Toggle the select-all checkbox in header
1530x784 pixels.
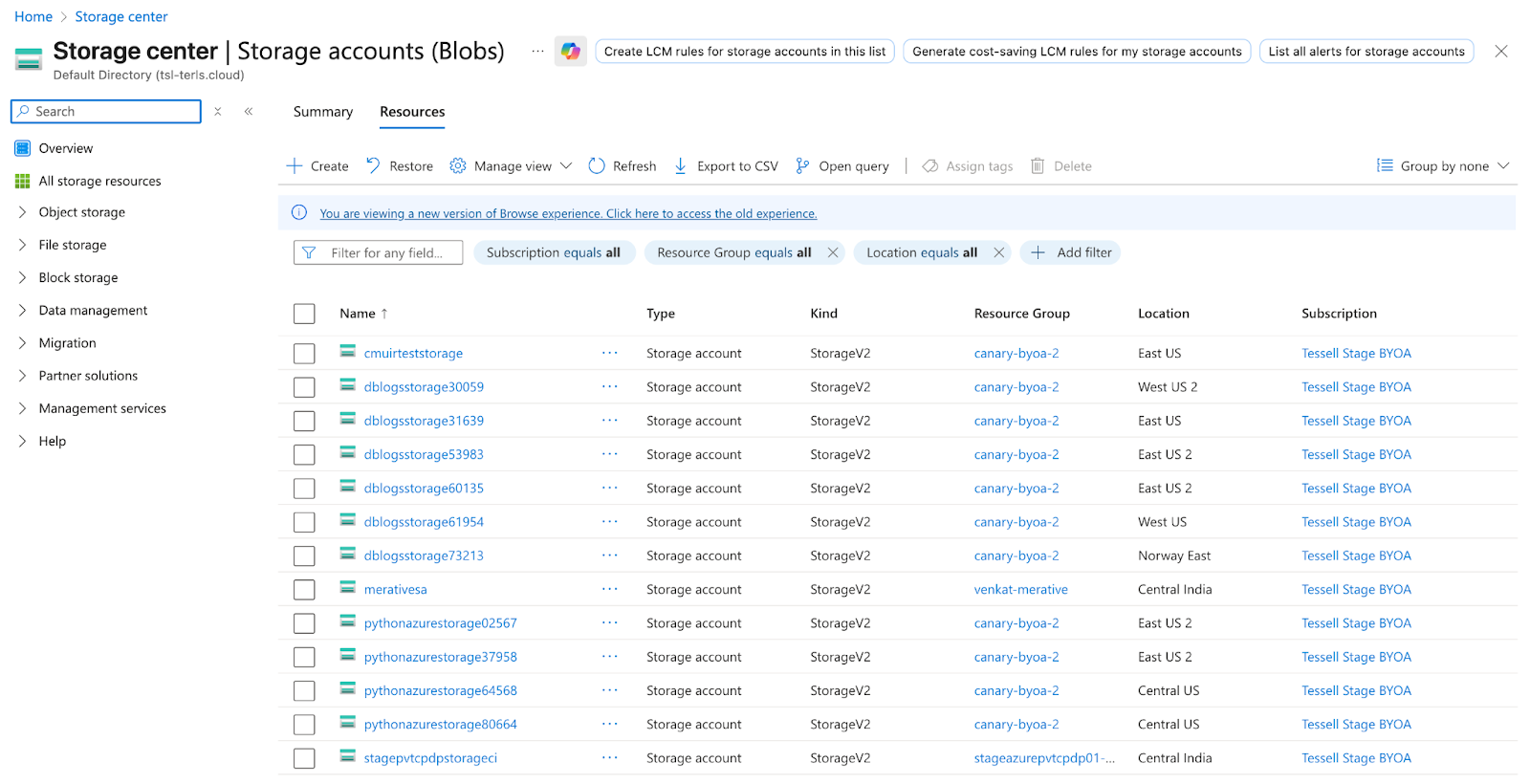(x=304, y=314)
